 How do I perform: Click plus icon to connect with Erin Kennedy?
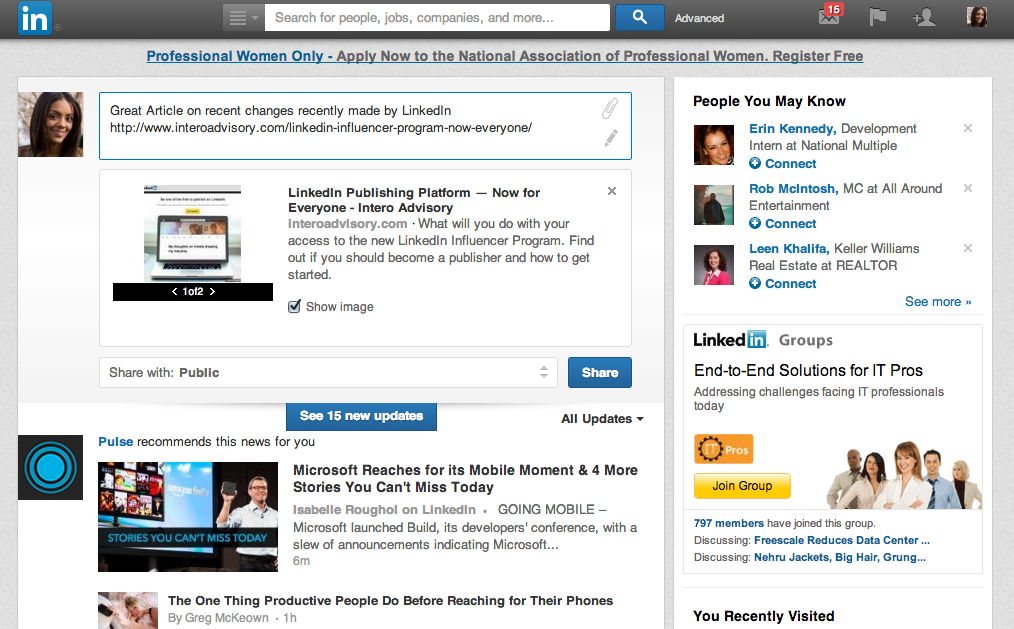[755, 164]
